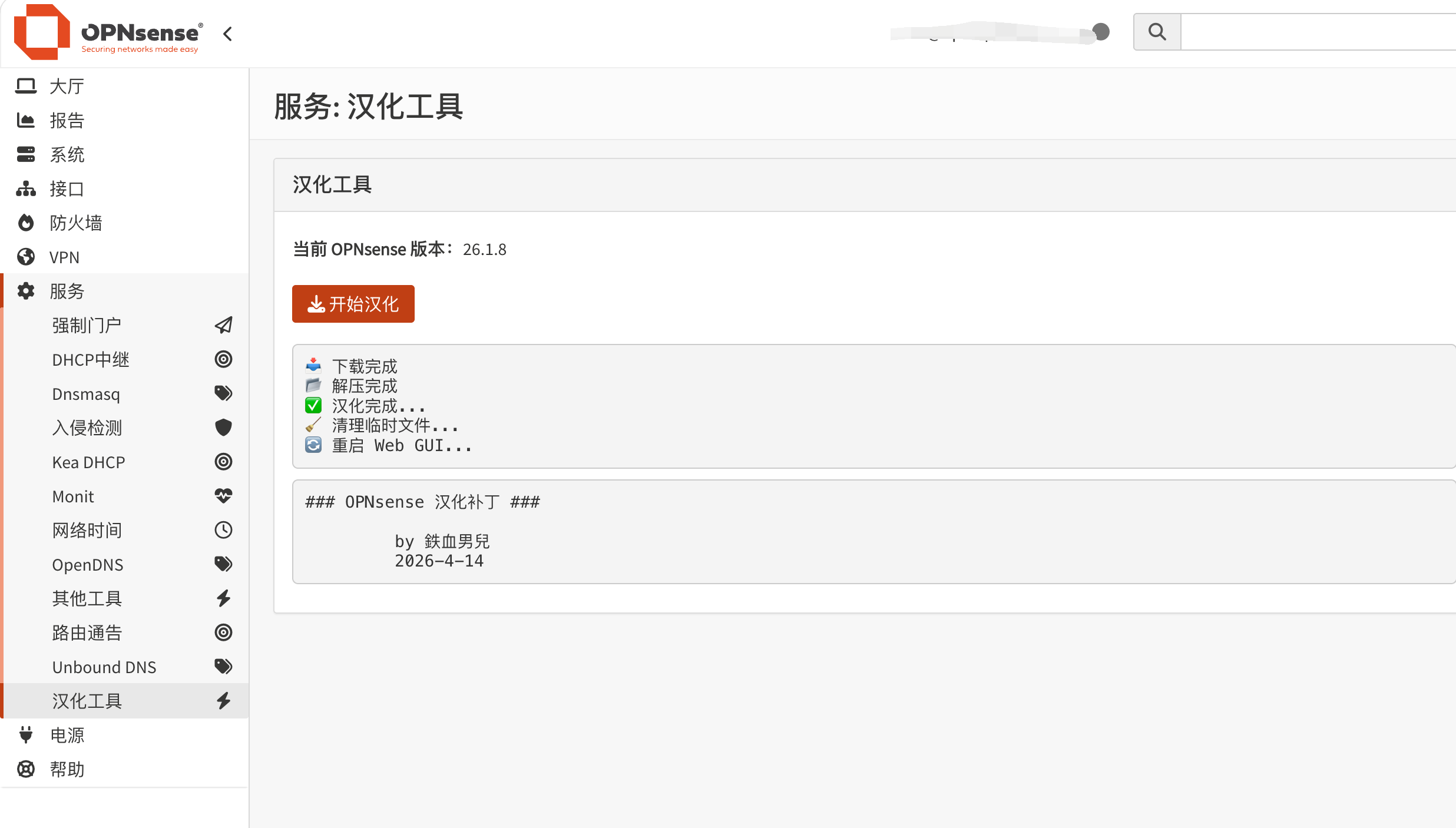Collapse the sidebar with the left chevron
This screenshot has height=828, width=1456.
point(228,34)
